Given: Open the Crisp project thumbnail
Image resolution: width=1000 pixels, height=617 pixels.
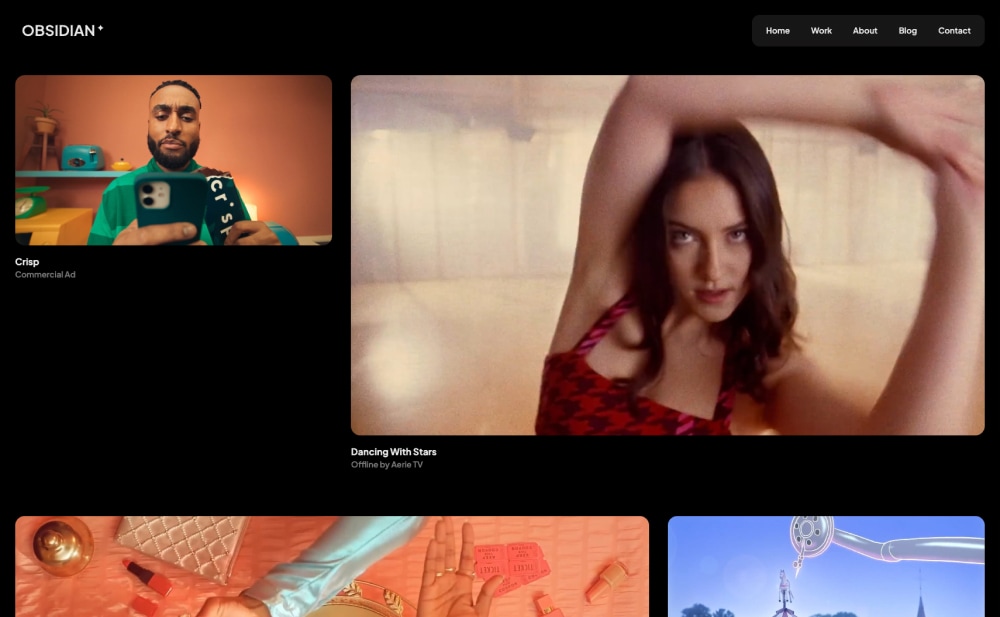Looking at the screenshot, I should [x=173, y=160].
